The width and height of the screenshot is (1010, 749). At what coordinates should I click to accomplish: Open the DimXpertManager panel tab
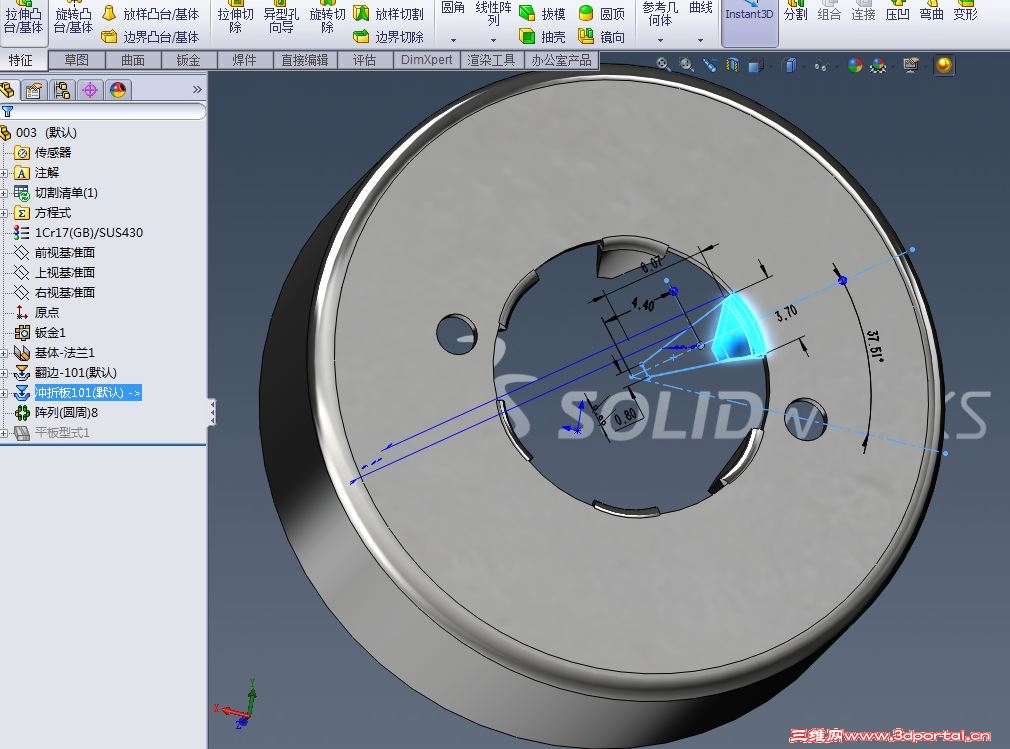point(90,90)
